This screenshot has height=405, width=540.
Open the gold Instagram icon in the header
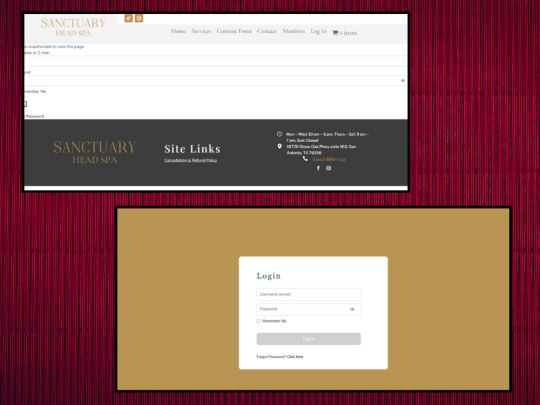[x=139, y=18]
